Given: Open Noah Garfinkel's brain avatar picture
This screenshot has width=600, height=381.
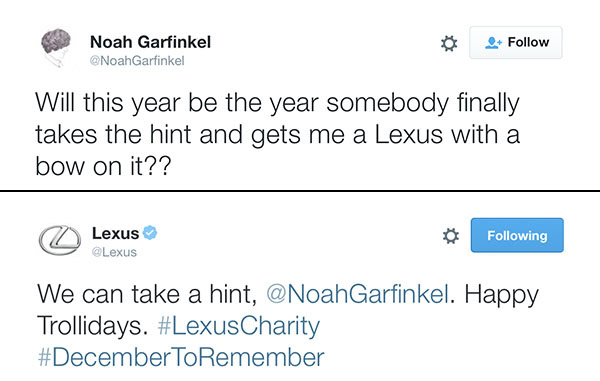Looking at the screenshot, I should point(56,48).
